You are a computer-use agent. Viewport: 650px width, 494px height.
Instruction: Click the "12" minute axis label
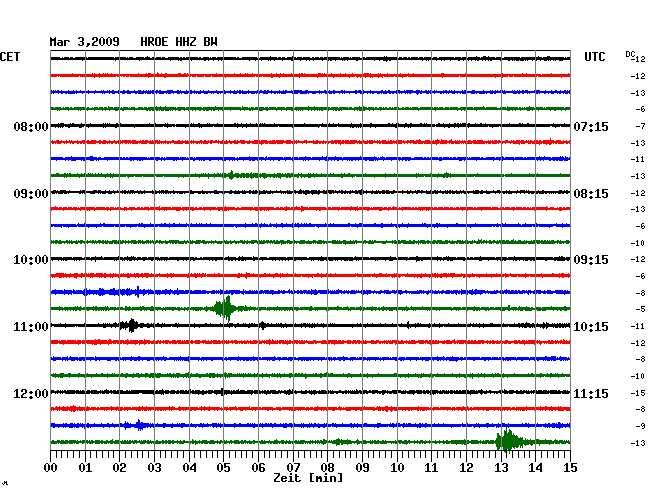[x=466, y=467]
